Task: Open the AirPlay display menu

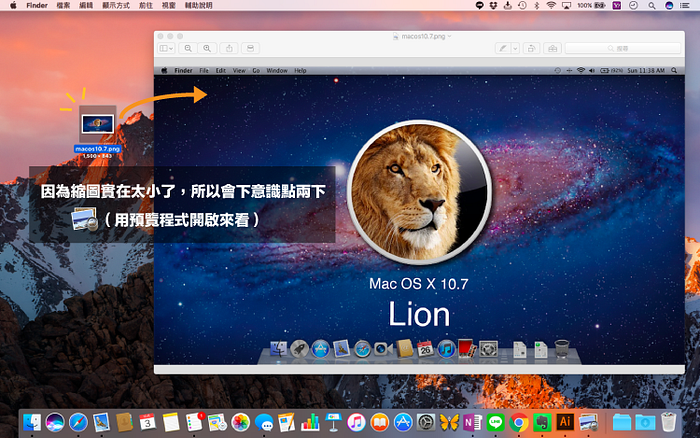Action: point(566,5)
